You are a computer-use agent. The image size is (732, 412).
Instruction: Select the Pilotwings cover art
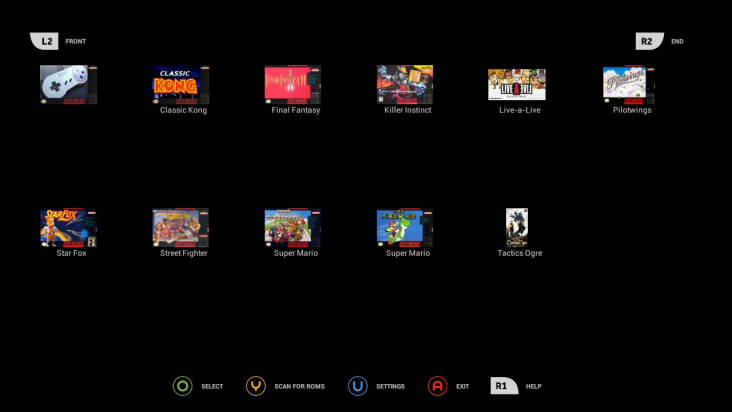tap(629, 84)
